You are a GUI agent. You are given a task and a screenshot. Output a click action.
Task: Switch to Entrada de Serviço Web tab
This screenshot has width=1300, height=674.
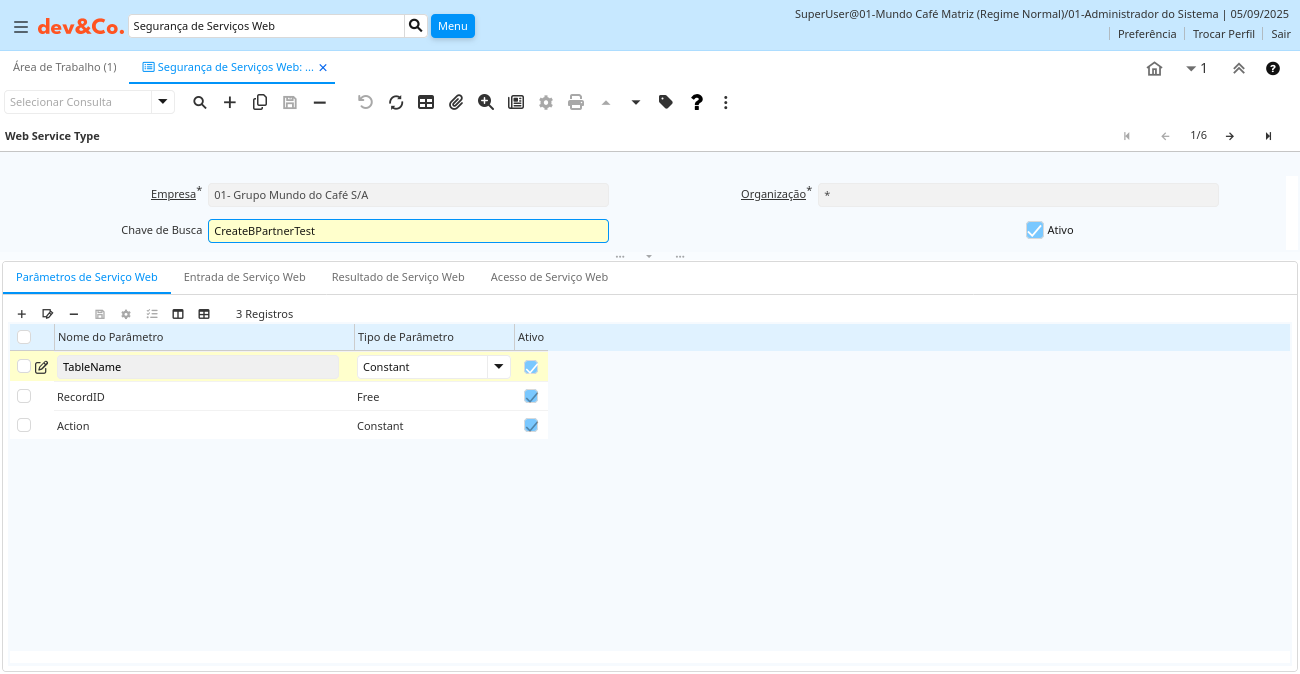click(244, 277)
